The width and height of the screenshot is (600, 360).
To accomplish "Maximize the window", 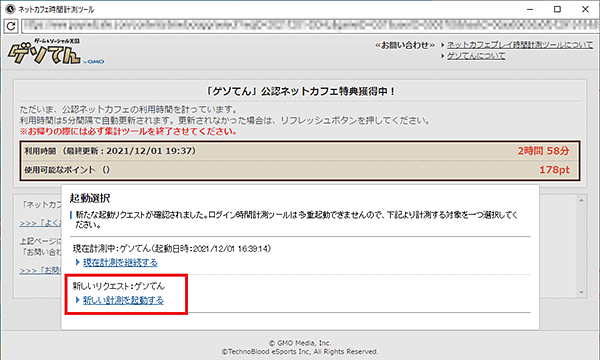I will 558,9.
